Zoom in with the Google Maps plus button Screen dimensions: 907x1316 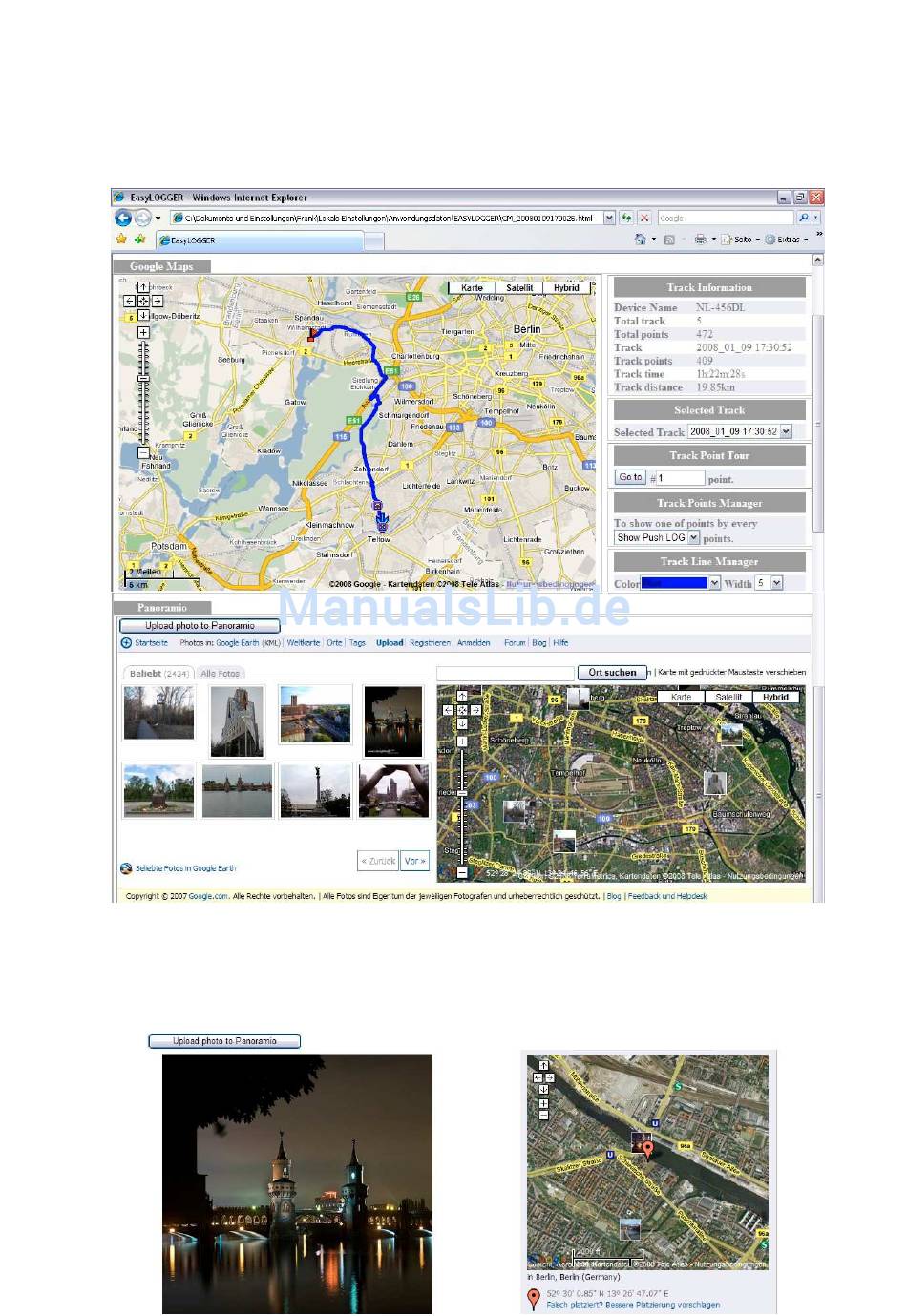[143, 332]
